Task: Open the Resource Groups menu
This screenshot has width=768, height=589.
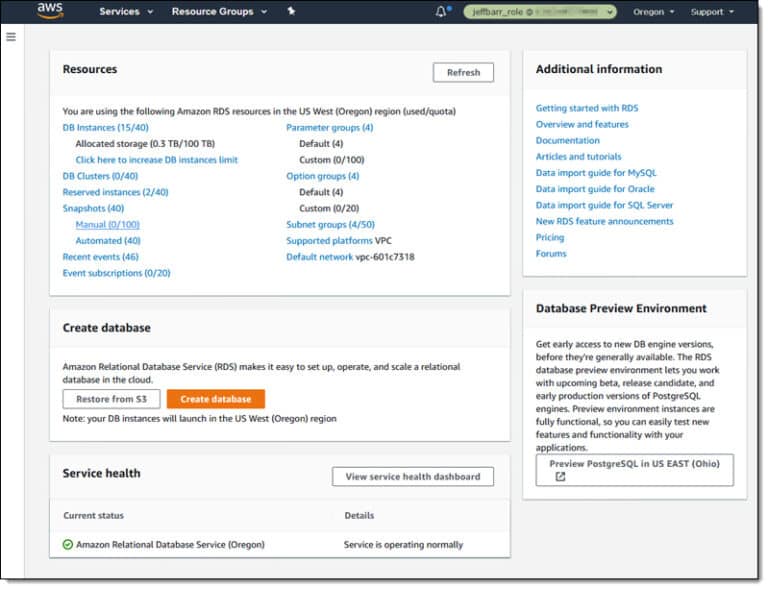Action: point(219,11)
